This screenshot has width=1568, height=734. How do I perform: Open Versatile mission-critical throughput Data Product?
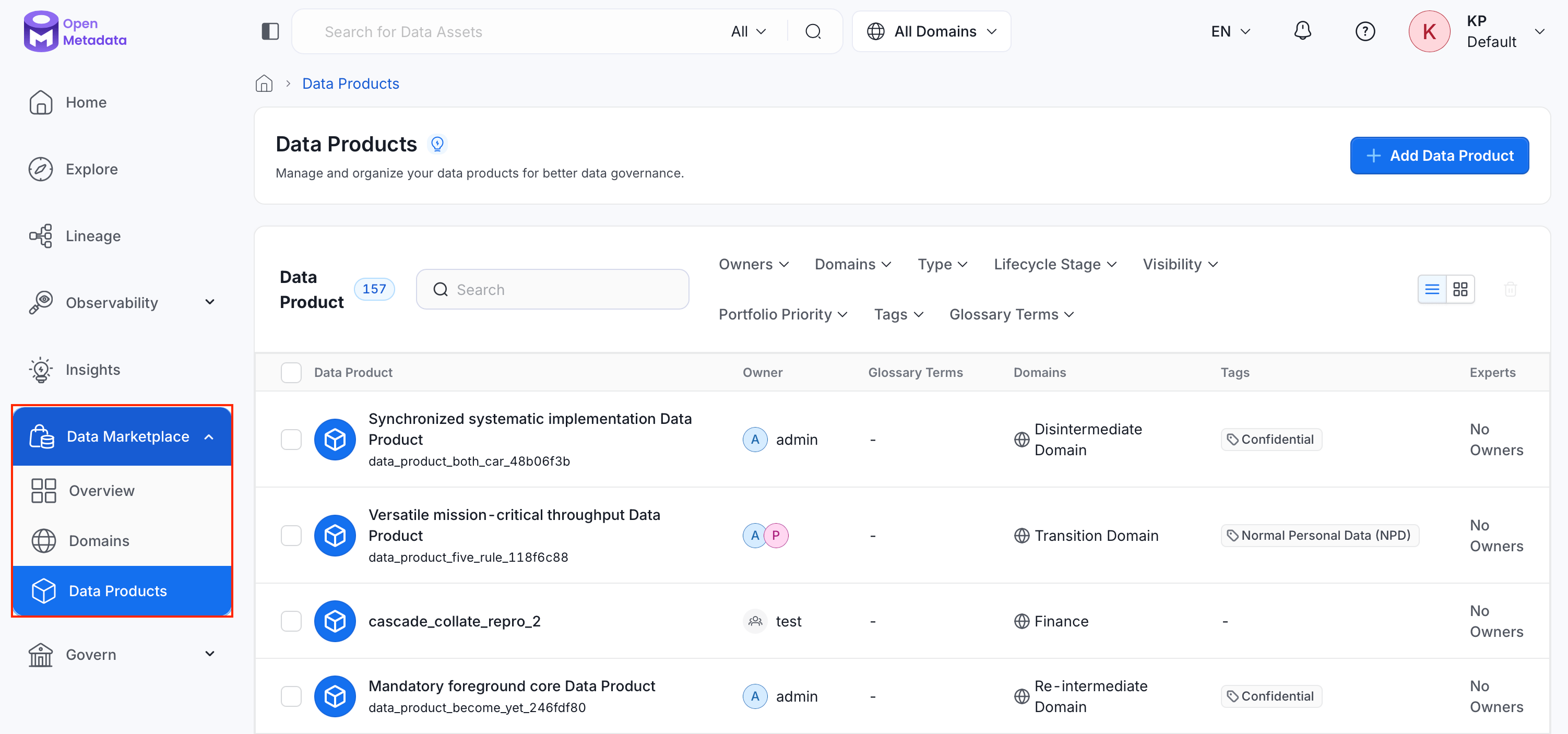point(514,525)
